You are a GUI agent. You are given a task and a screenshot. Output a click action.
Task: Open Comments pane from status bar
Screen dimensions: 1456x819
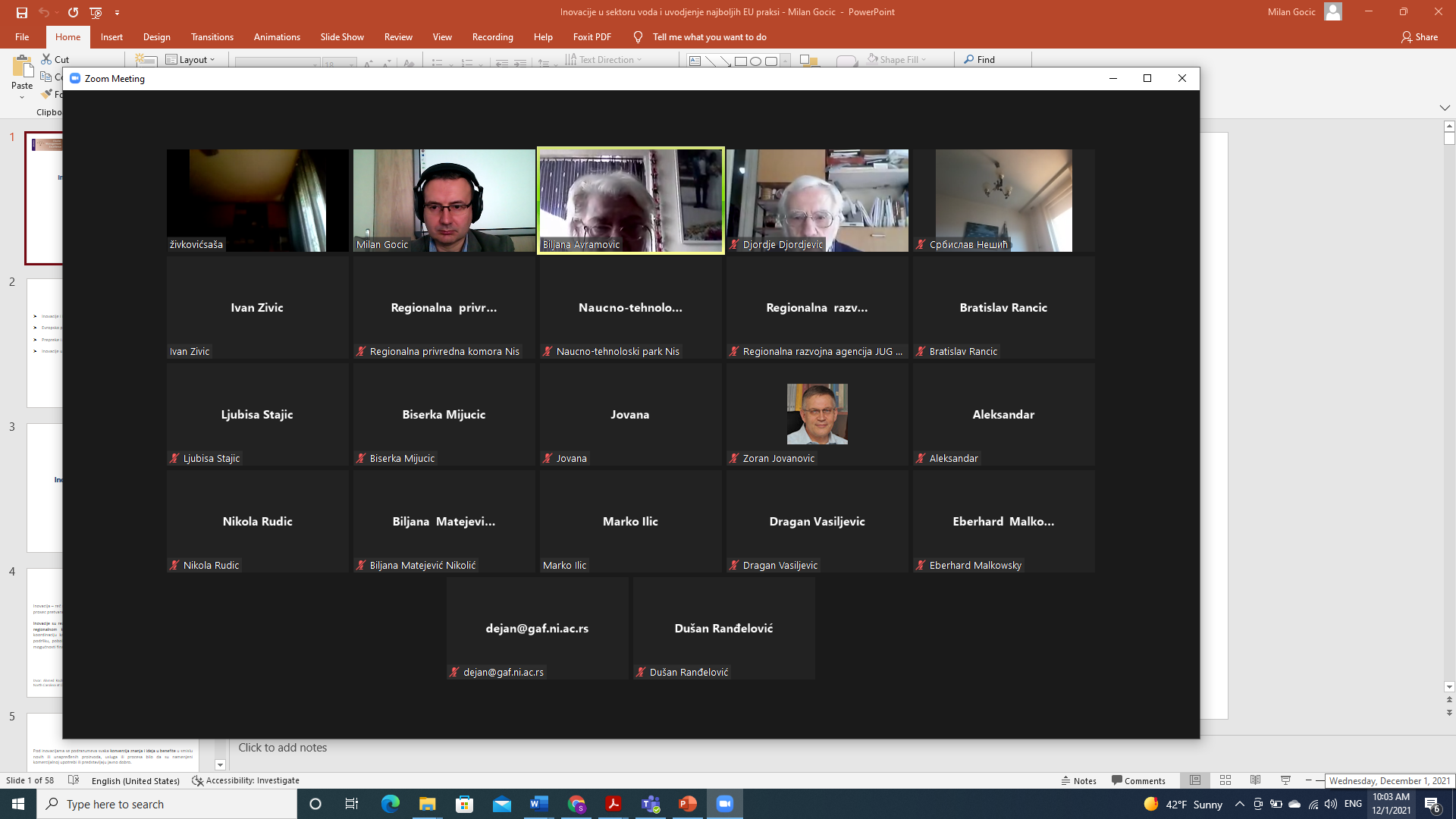coord(1138,781)
